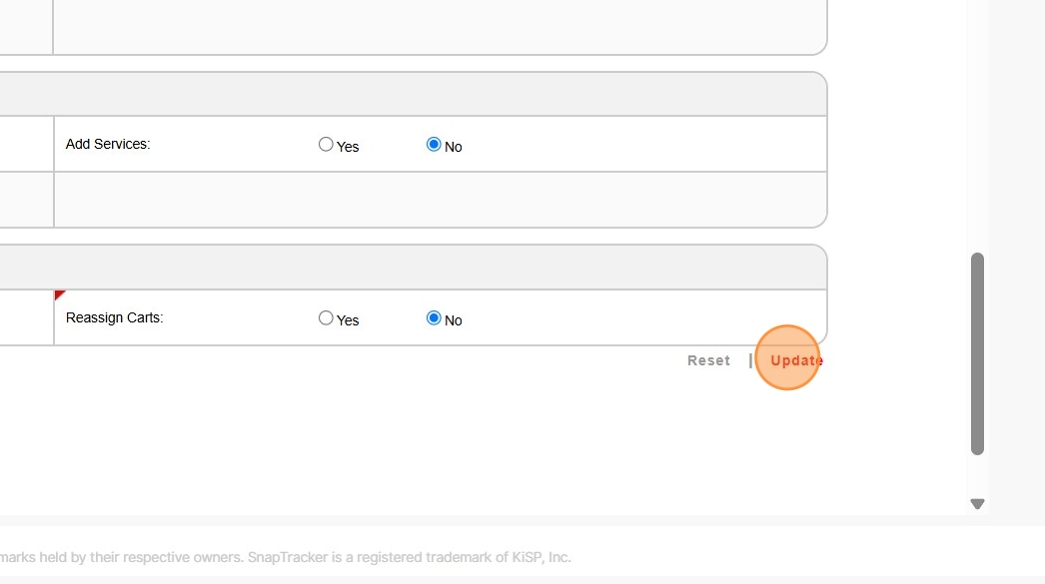Click the scroll-down arrow below the scrollbar
This screenshot has width=1045, height=584.
click(x=977, y=504)
